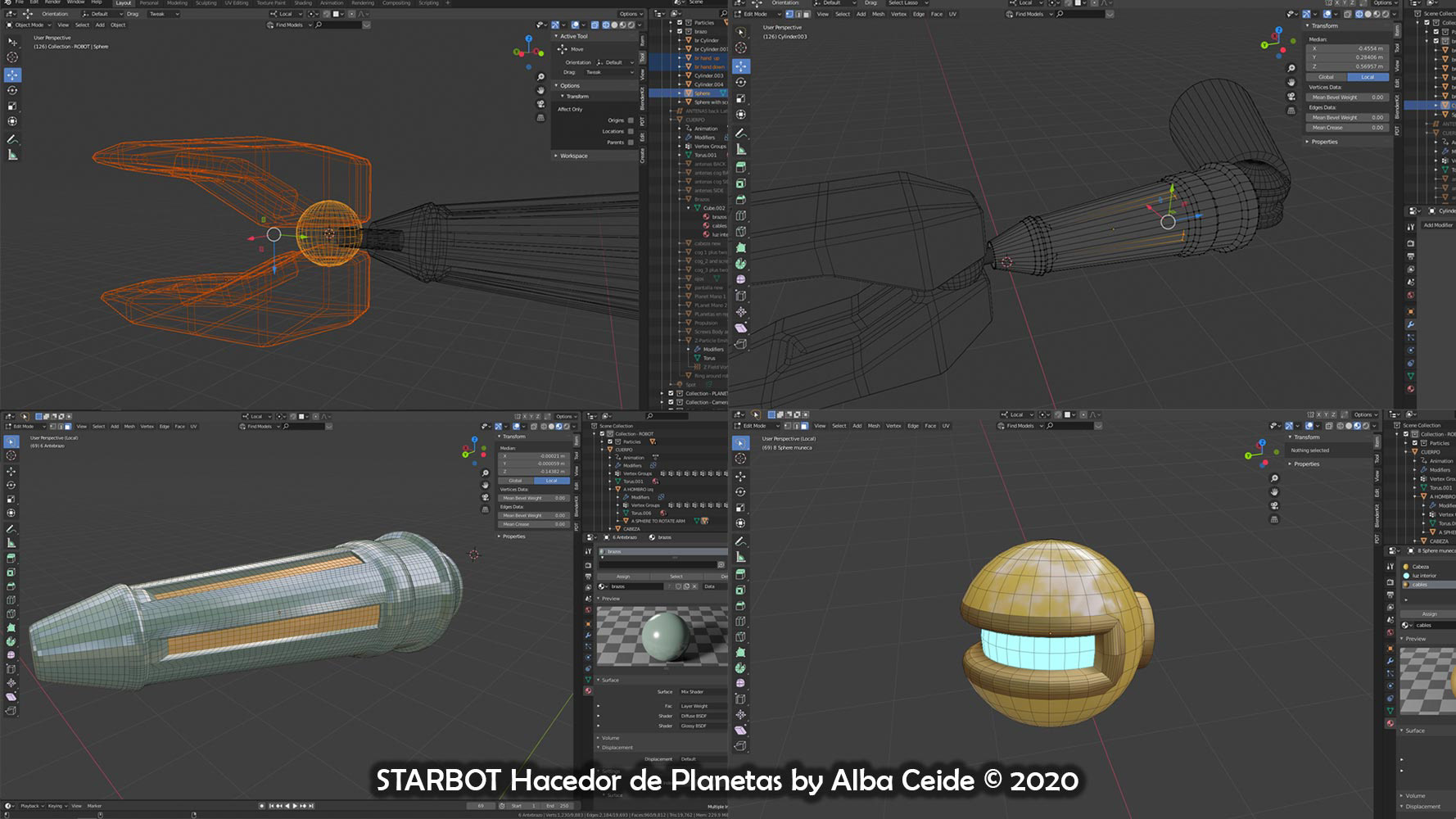Open Drag Tweak dropdown in Active Tool panel
The height and width of the screenshot is (819, 1456).
[x=609, y=72]
